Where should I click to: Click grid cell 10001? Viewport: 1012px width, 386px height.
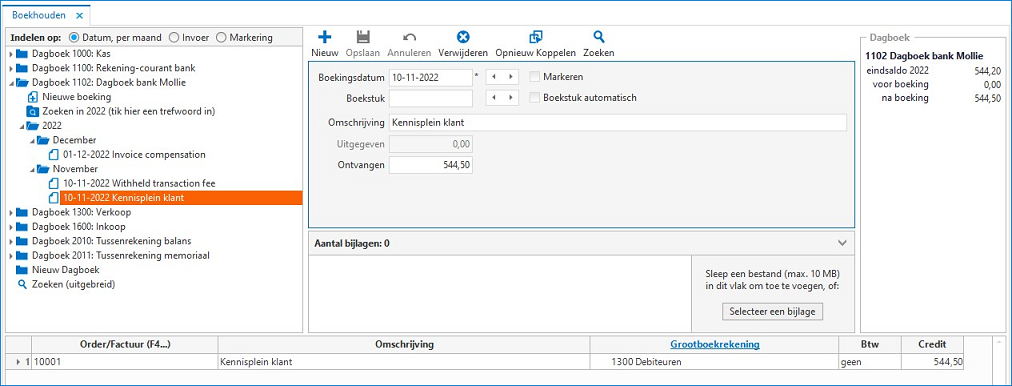[125, 362]
